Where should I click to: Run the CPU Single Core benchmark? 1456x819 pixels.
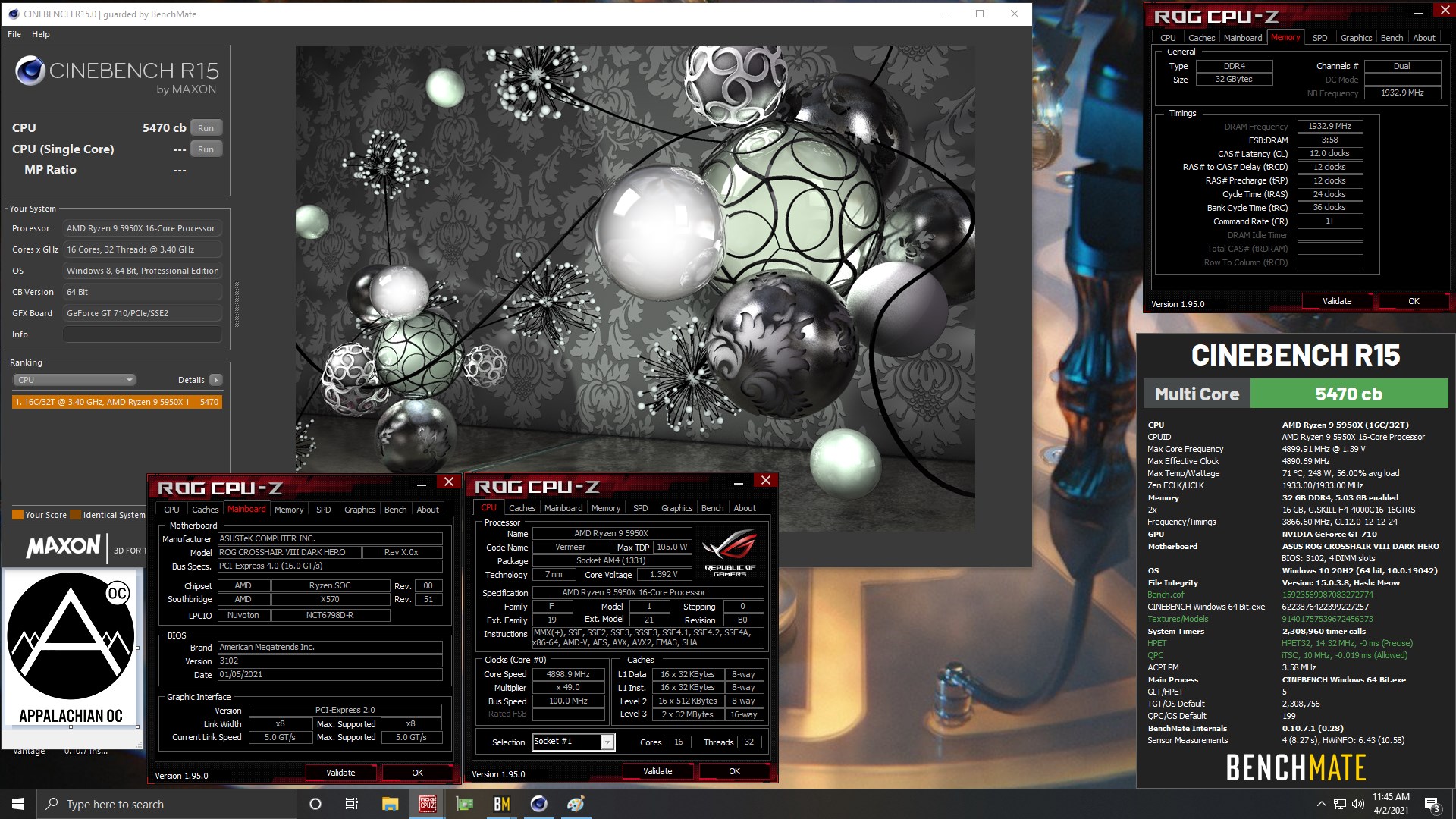point(206,149)
